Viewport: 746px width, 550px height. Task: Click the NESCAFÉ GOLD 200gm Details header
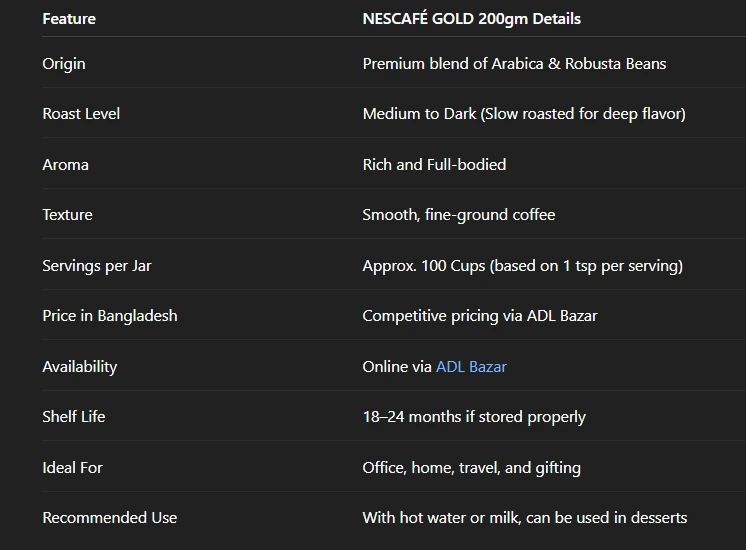[471, 19]
